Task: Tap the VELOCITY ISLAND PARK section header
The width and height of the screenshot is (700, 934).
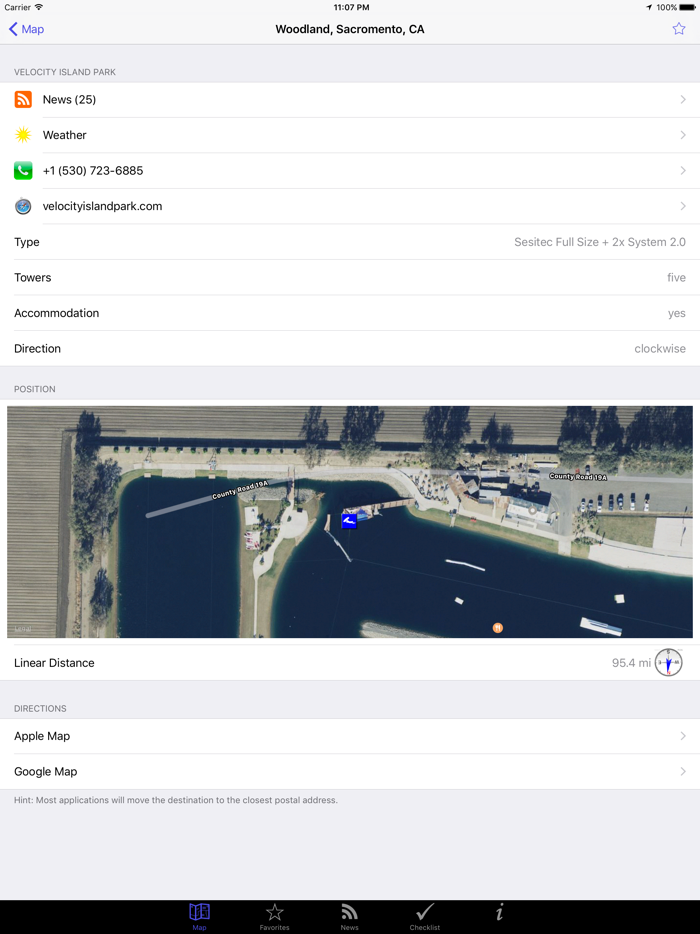Action: pyautogui.click(x=65, y=72)
